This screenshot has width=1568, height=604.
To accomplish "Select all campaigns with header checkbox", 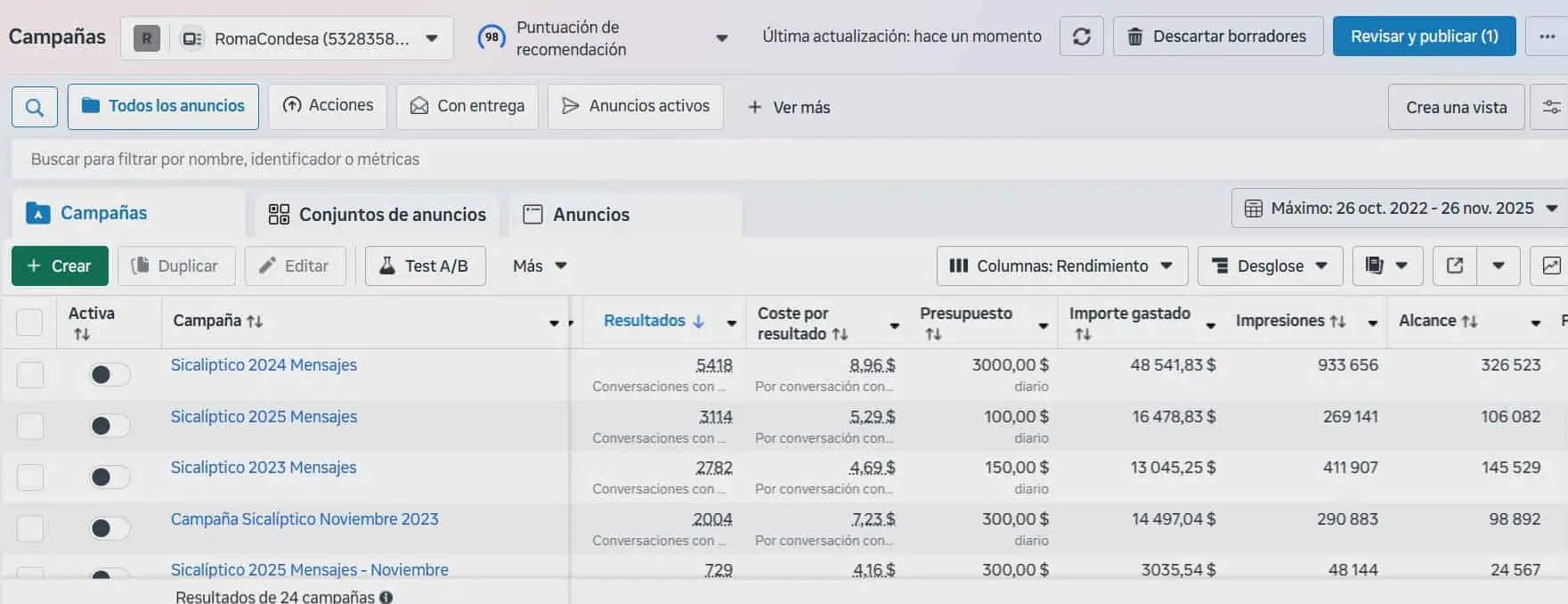I will tap(29, 322).
